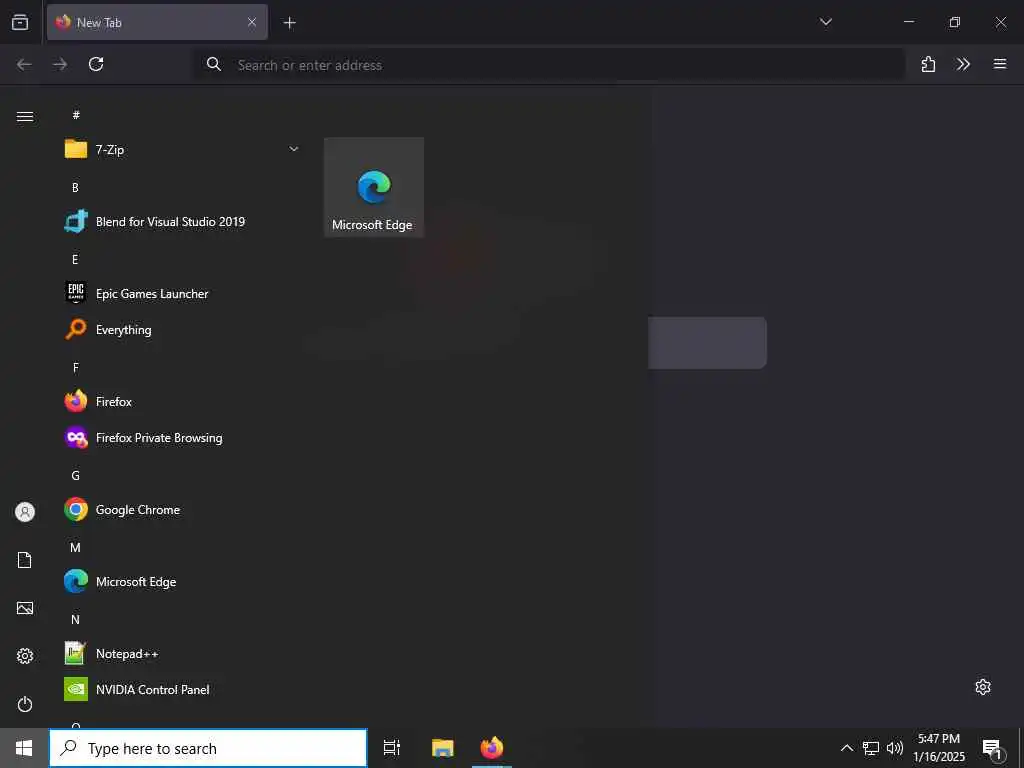Open a new Firefox tab
This screenshot has width=1024, height=768.
[289, 23]
